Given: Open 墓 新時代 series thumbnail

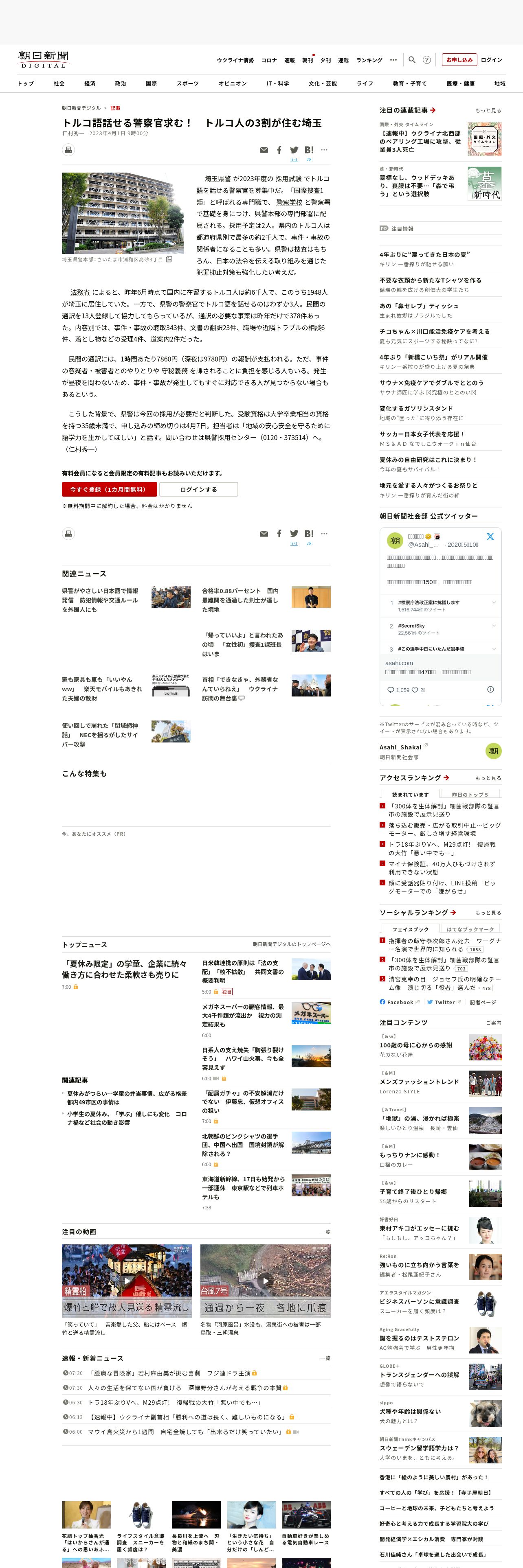Looking at the screenshot, I should click(485, 183).
